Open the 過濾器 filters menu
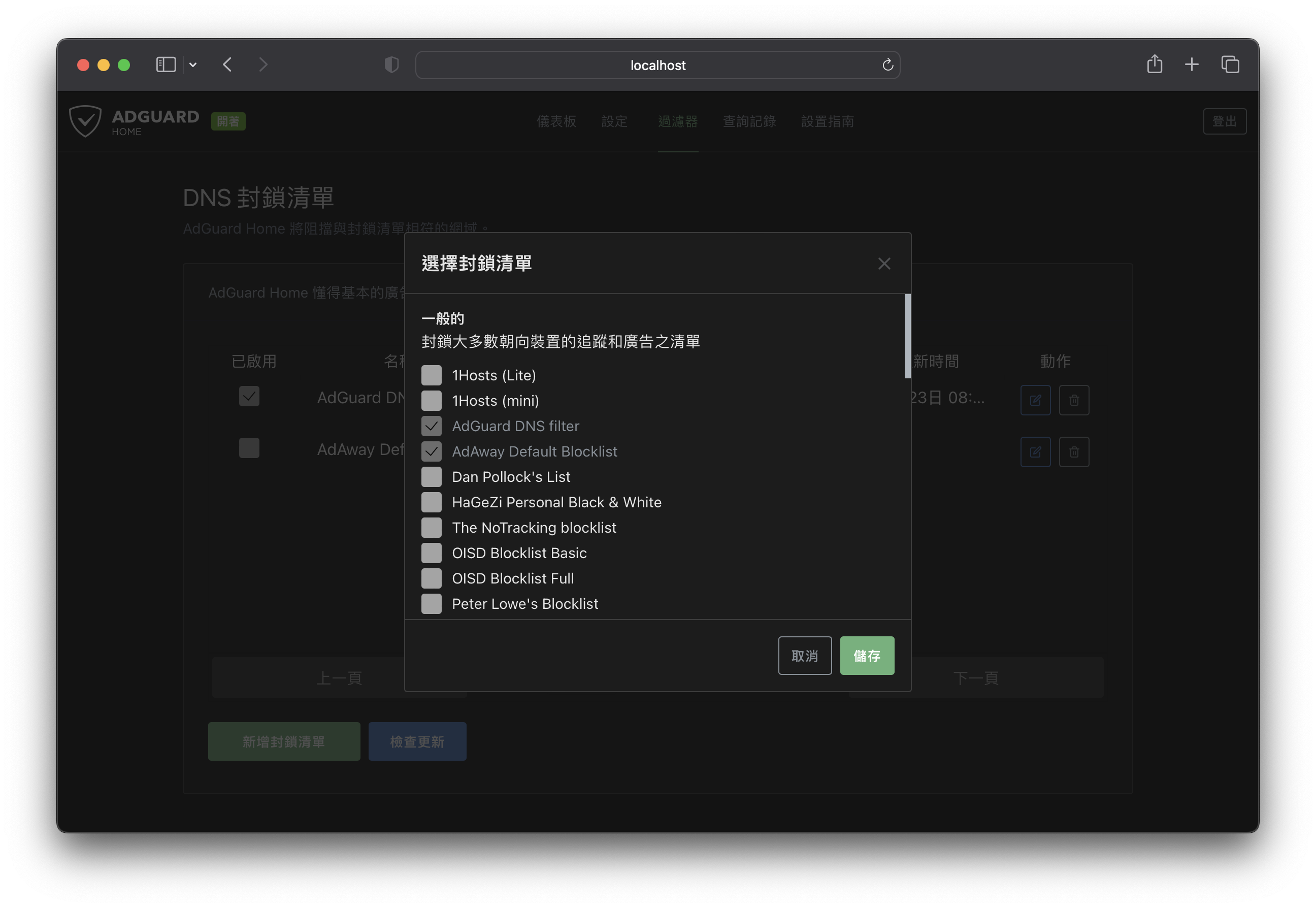The image size is (1316, 908). [677, 121]
